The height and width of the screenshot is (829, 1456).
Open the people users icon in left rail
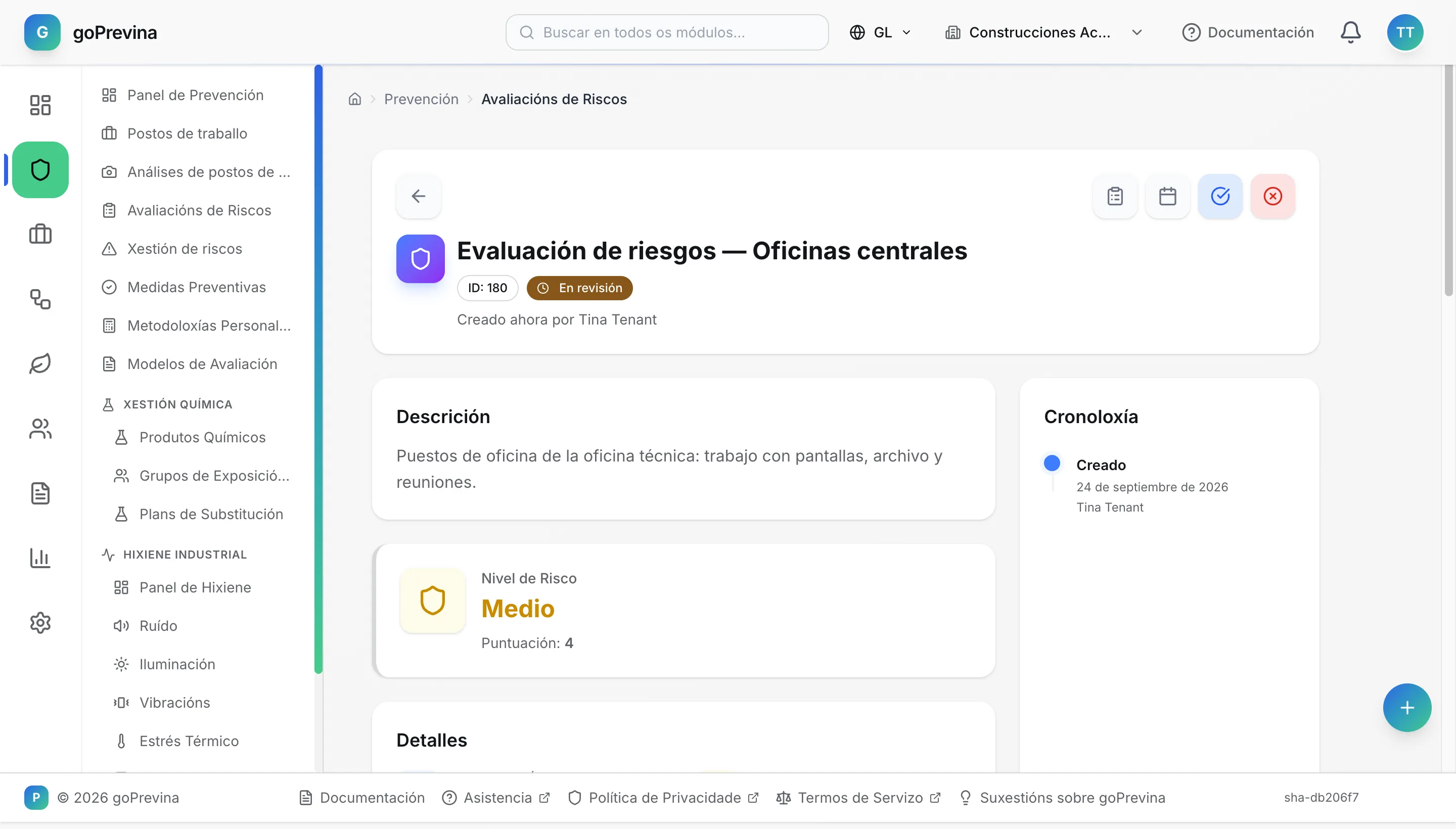point(40,429)
